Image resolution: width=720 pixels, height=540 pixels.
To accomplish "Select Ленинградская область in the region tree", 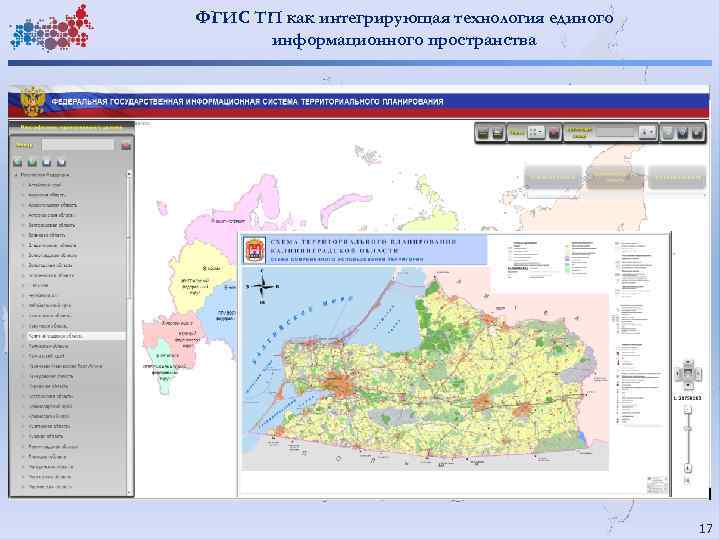I will 53,446.
